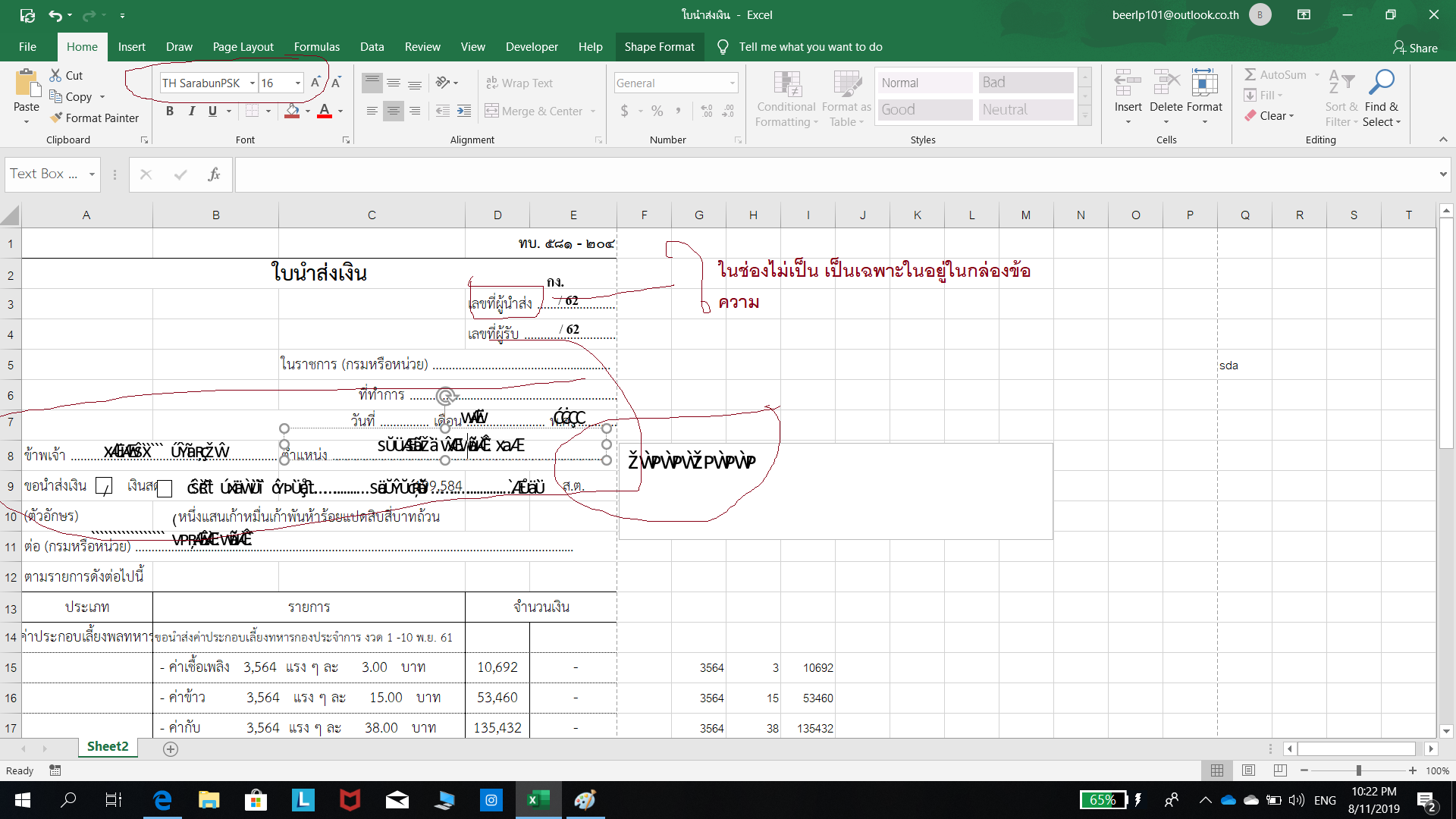This screenshot has height=819, width=1456.
Task: Click the Insert Function fx icon
Action: click(214, 174)
